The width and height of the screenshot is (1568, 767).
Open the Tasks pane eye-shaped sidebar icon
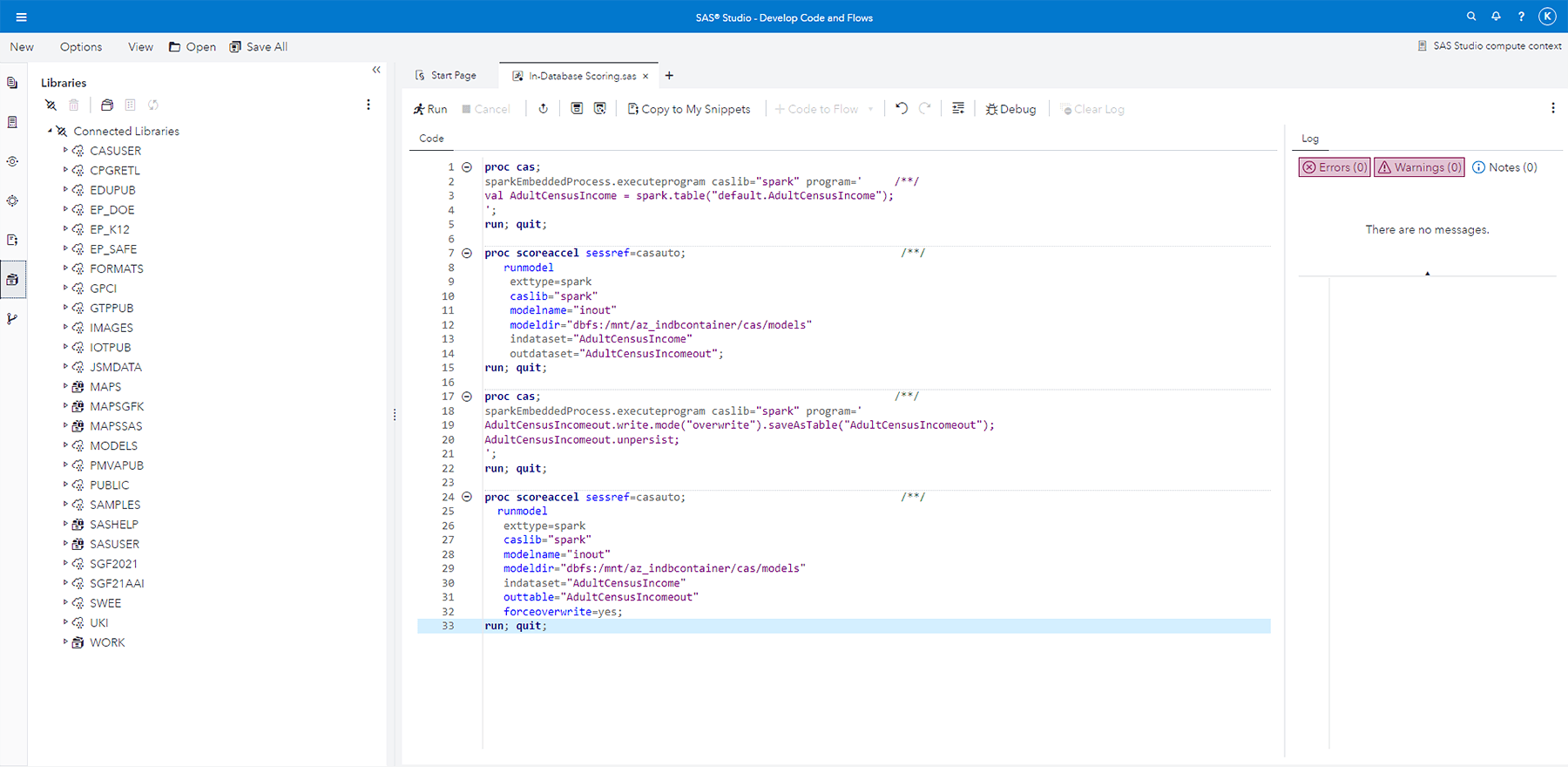12,161
